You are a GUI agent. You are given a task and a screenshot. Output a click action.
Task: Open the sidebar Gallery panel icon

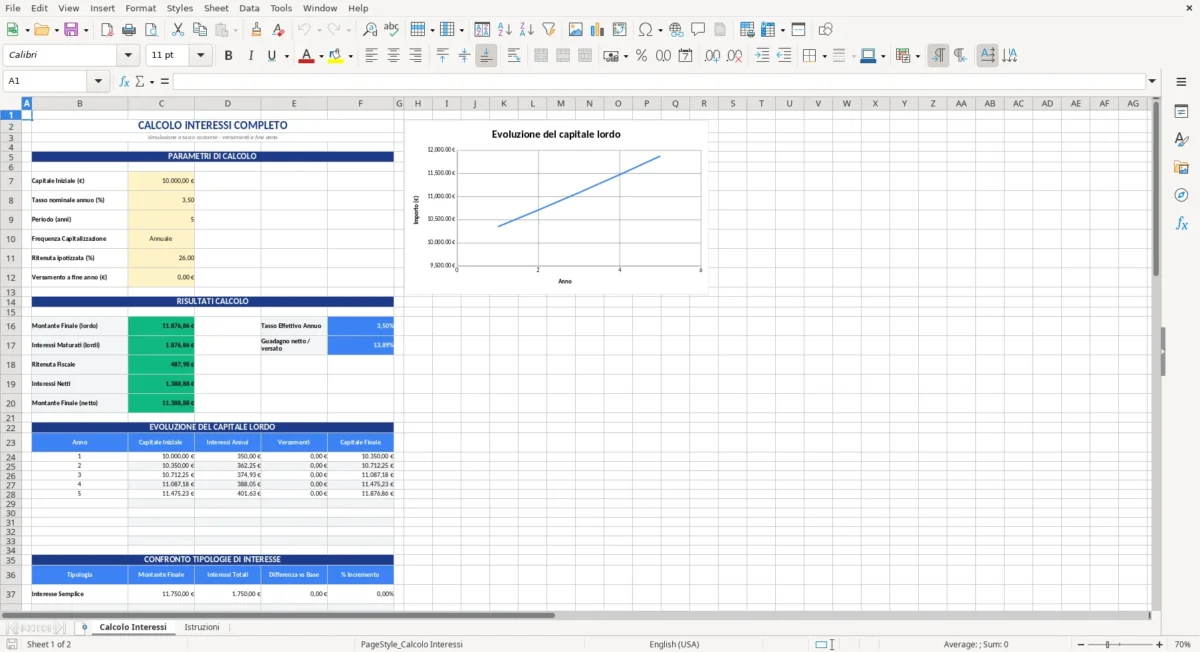tap(1181, 167)
